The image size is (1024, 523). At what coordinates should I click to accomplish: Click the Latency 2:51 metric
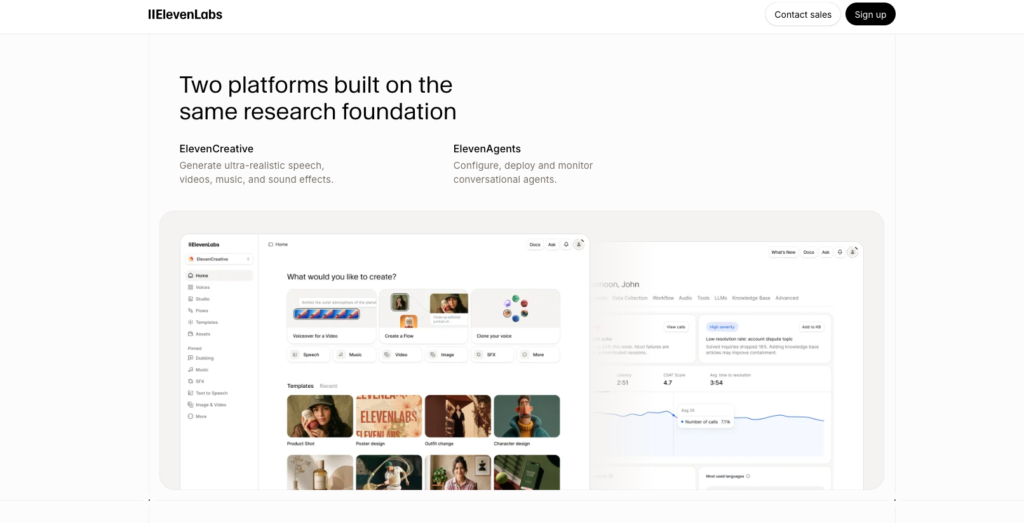pos(624,379)
